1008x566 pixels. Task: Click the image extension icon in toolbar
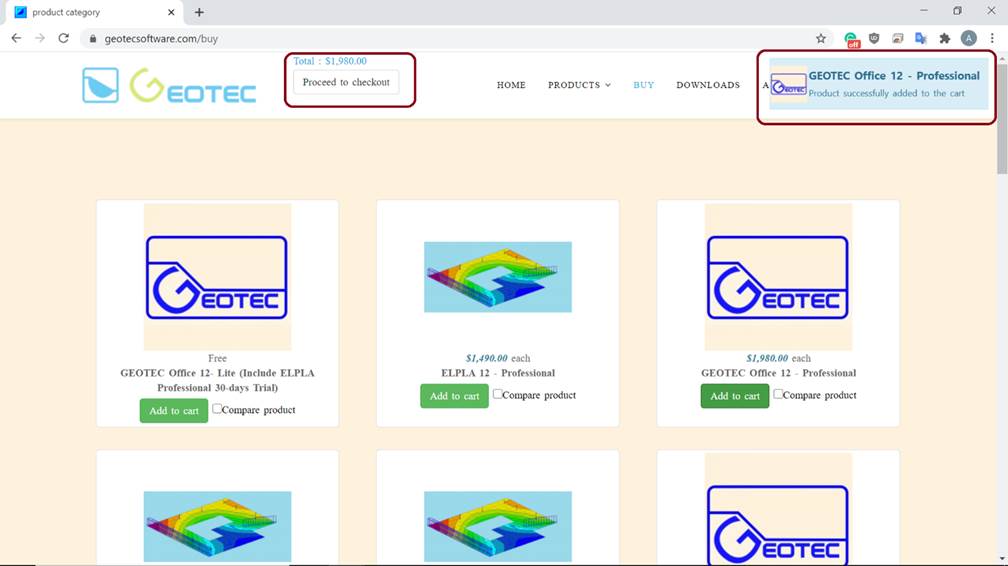(x=897, y=39)
